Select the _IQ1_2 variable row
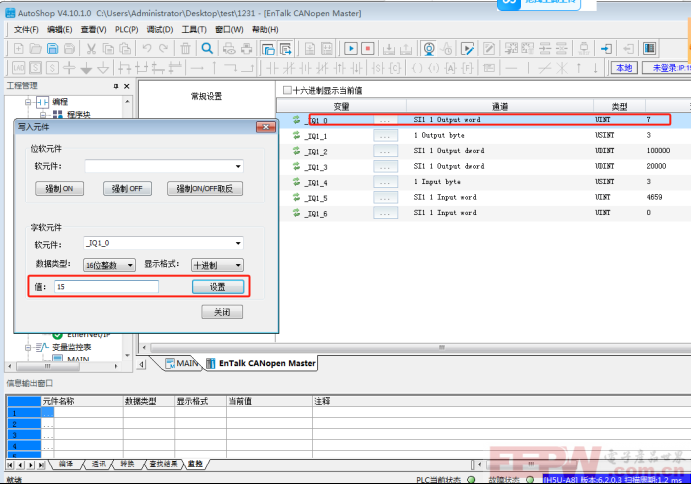 pos(484,151)
